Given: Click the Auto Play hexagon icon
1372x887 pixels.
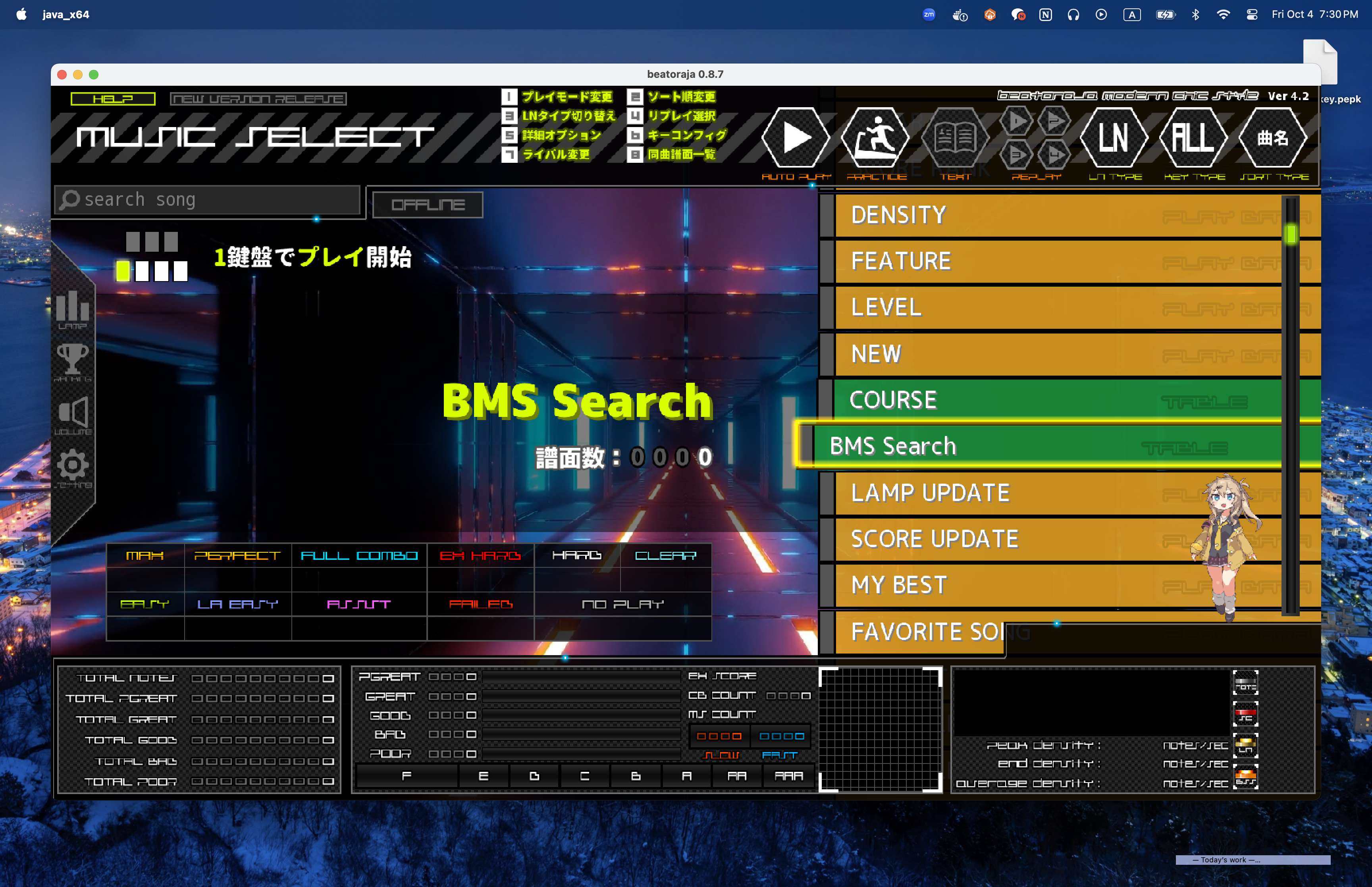Looking at the screenshot, I should click(x=796, y=138).
